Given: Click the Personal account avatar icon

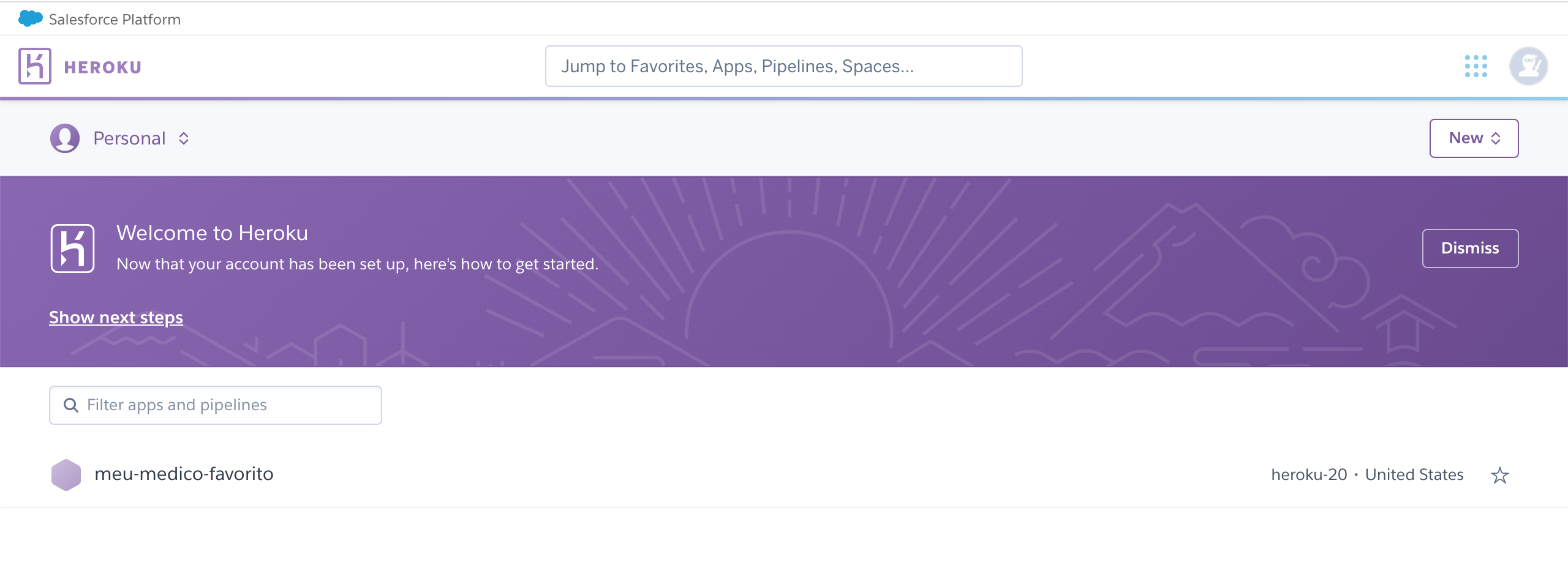Looking at the screenshot, I should pos(65,138).
